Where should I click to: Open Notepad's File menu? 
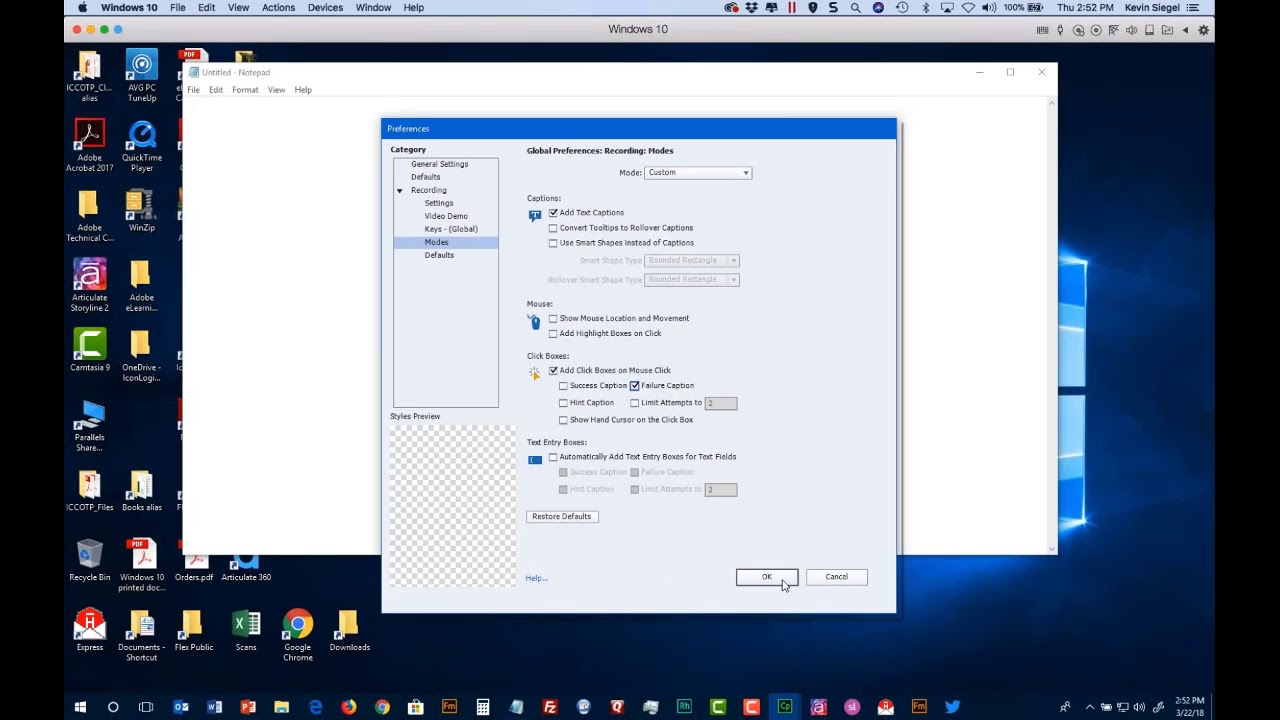(193, 90)
